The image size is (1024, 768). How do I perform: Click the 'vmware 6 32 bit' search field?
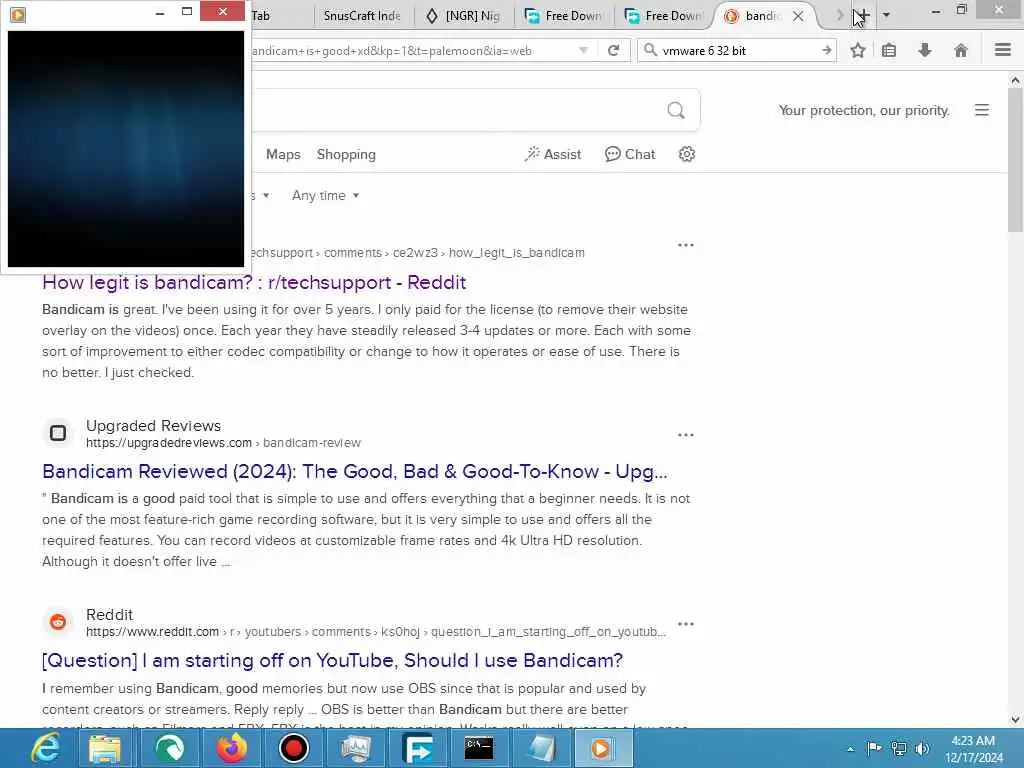pyautogui.click(x=738, y=50)
